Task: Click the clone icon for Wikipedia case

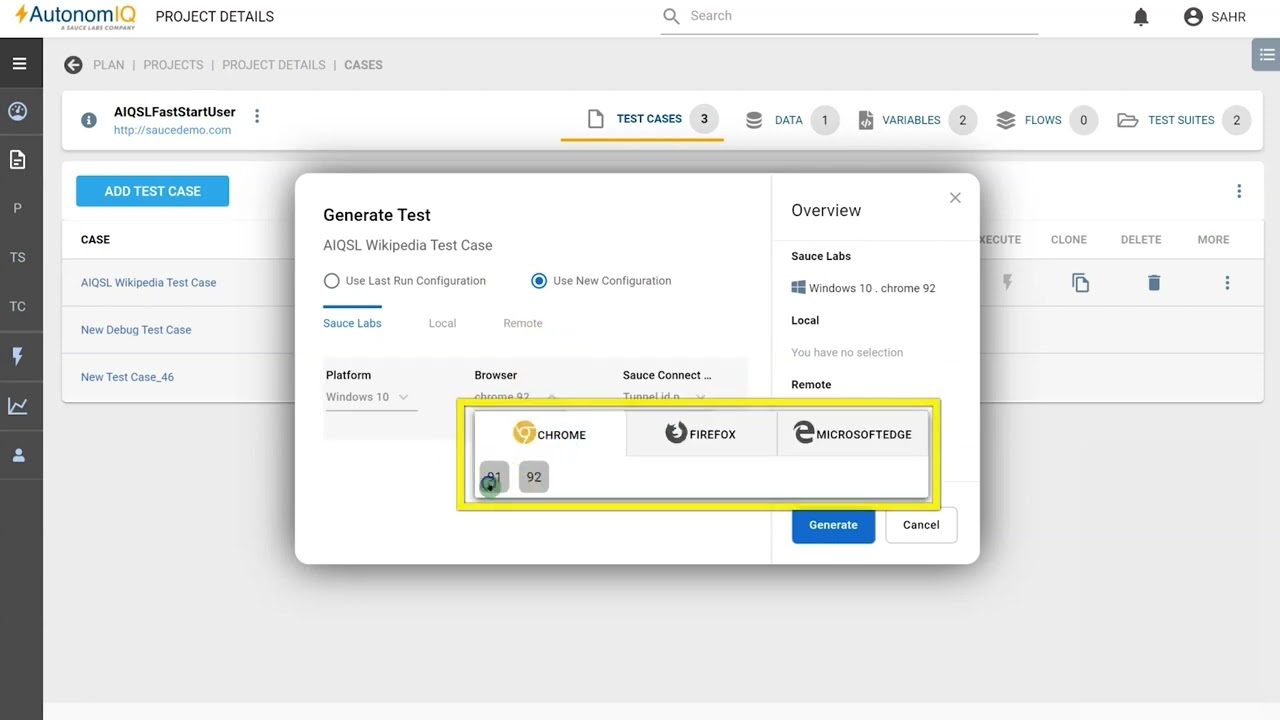Action: click(x=1080, y=283)
